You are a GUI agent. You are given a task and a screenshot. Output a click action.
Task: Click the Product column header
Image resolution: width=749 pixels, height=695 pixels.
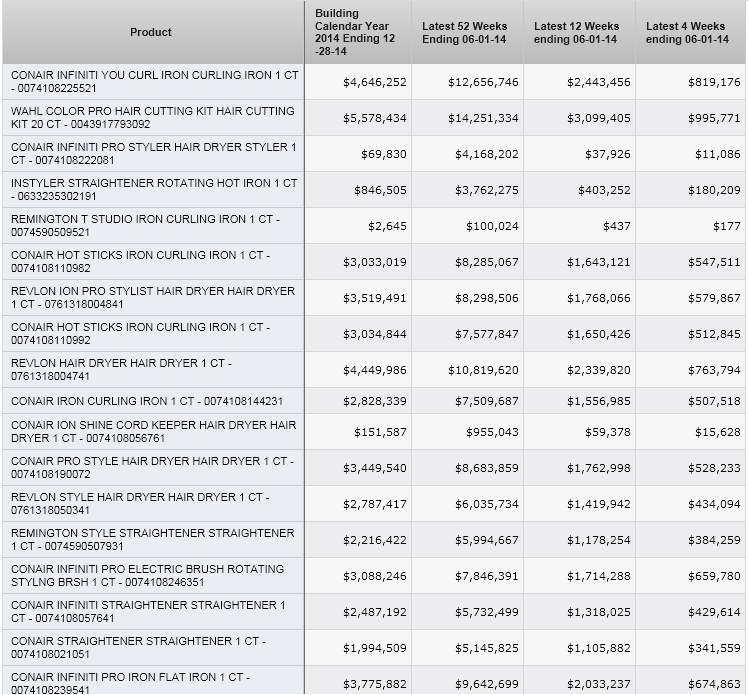click(x=151, y=32)
